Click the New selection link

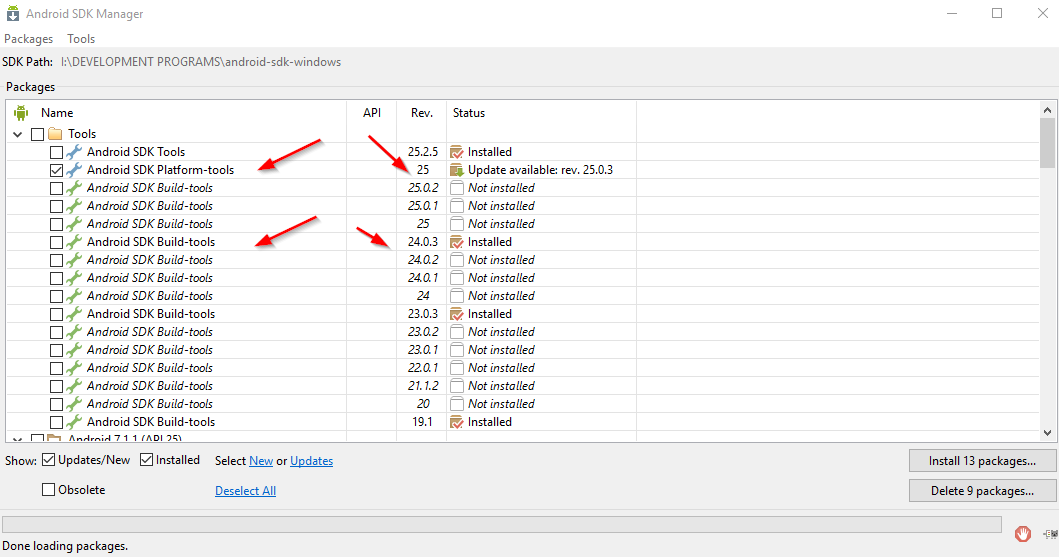(x=261, y=460)
